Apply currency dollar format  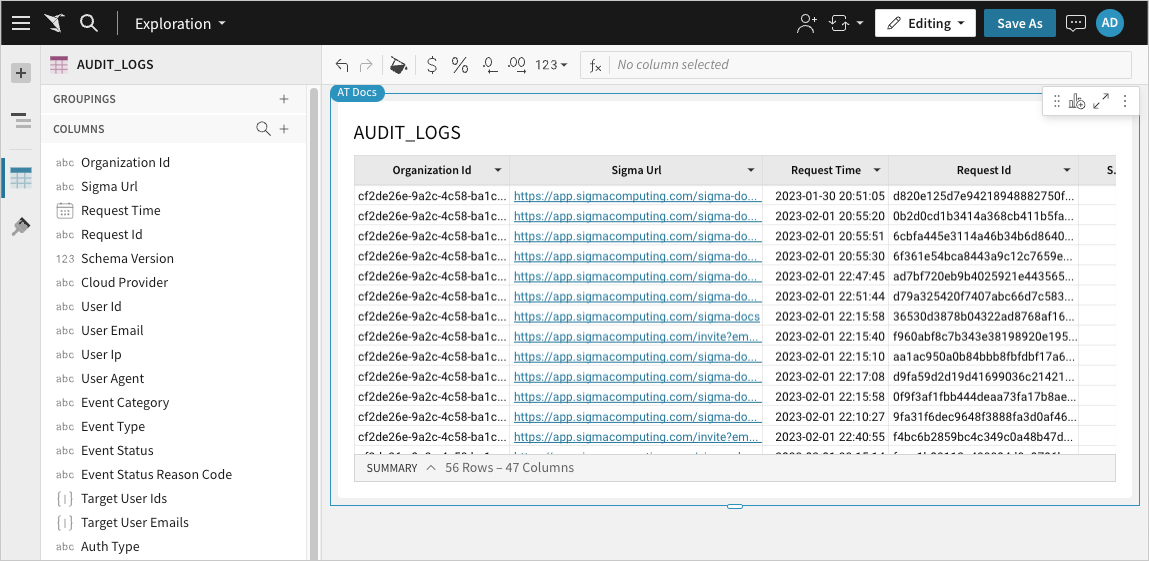coord(431,65)
